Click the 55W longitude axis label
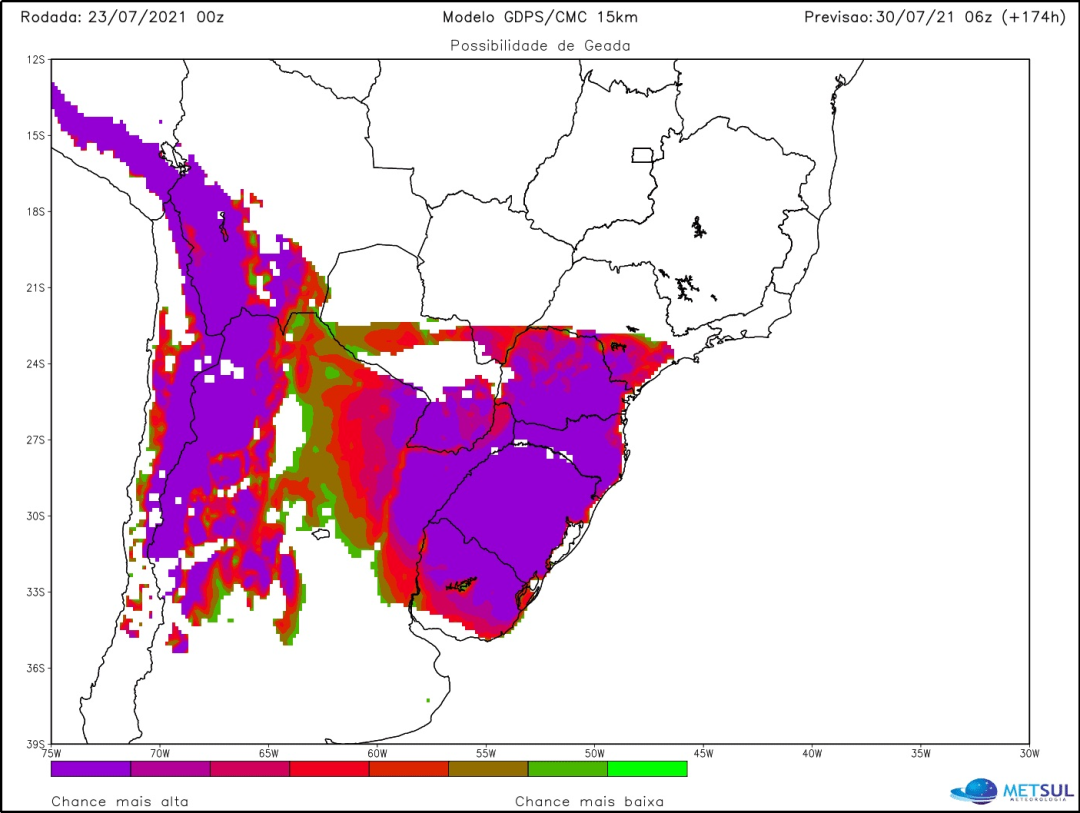The height and width of the screenshot is (813, 1080). coord(486,753)
